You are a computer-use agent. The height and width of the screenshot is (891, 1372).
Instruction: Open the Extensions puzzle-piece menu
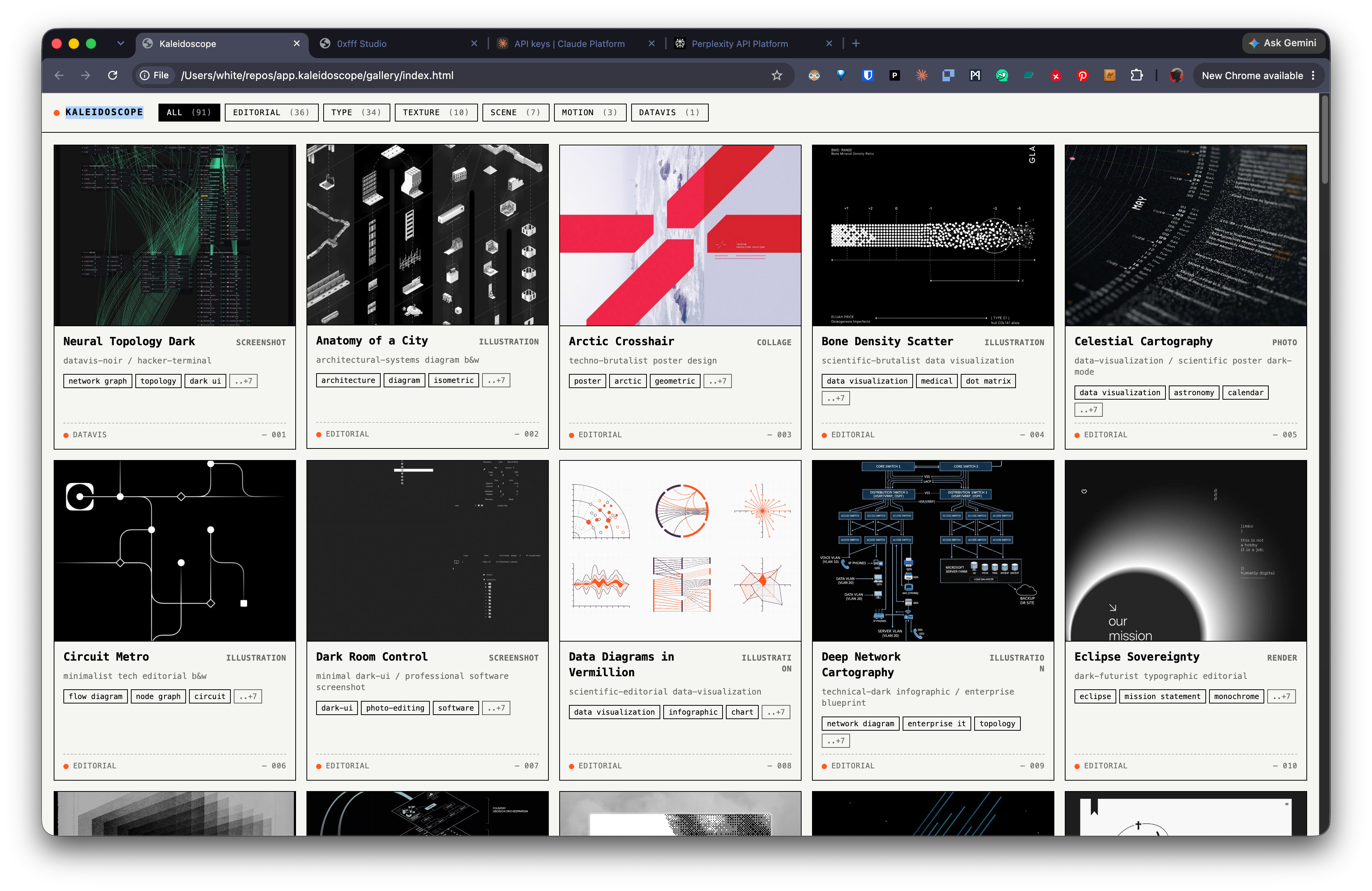click(1137, 76)
